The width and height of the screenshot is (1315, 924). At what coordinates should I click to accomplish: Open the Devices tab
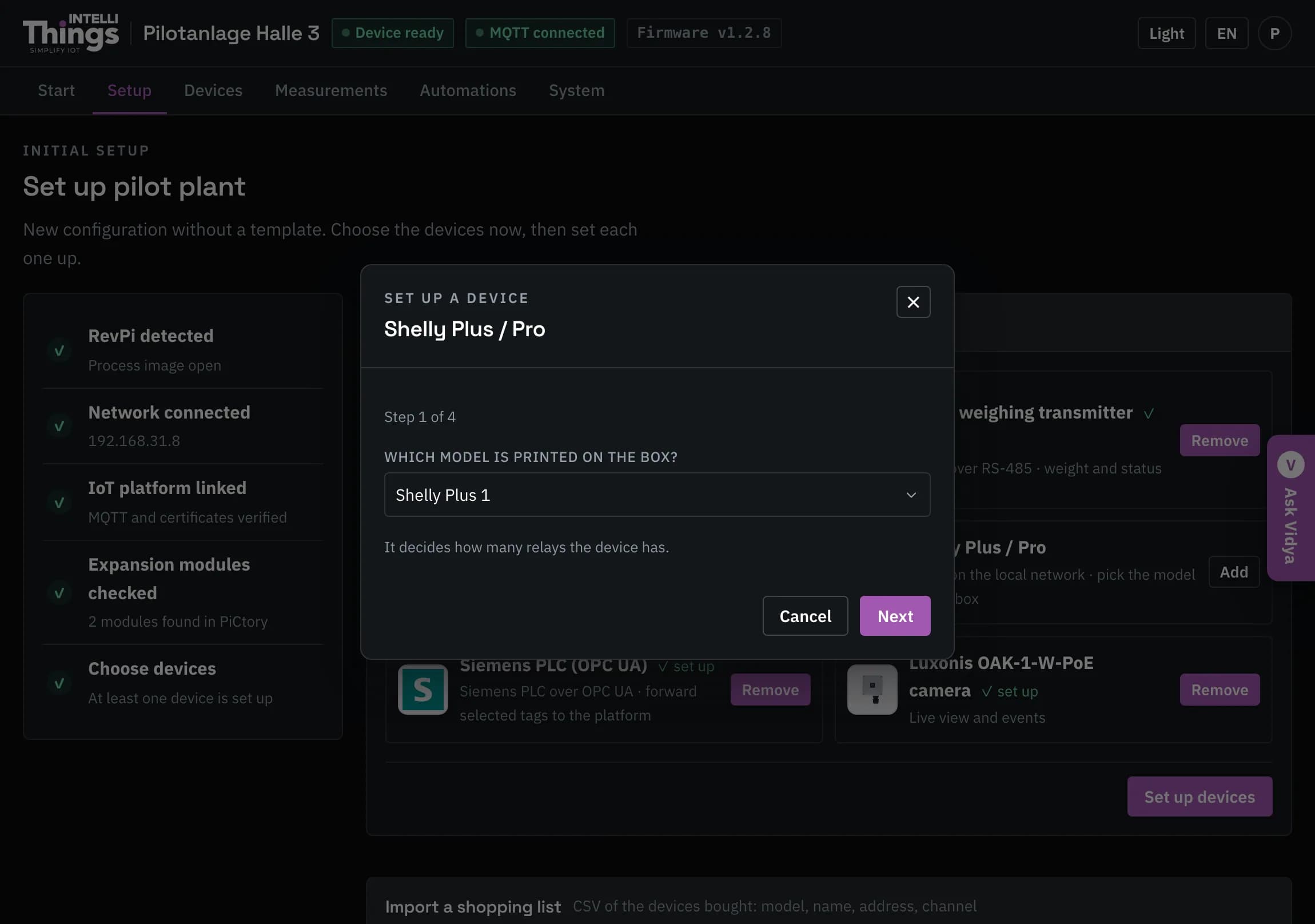[213, 90]
